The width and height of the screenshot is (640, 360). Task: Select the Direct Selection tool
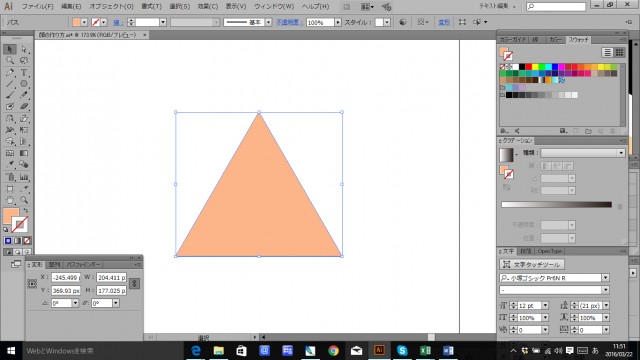coord(24,49)
